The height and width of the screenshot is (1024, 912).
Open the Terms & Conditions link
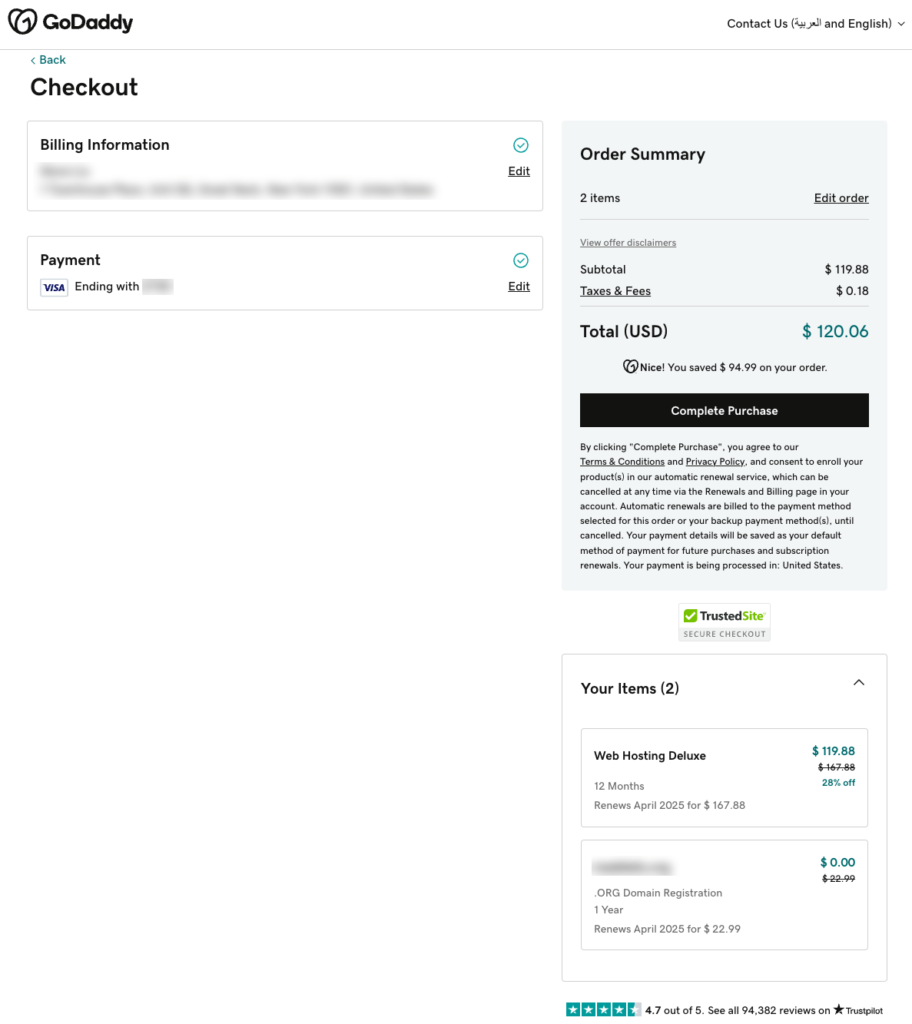pyautogui.click(x=622, y=462)
